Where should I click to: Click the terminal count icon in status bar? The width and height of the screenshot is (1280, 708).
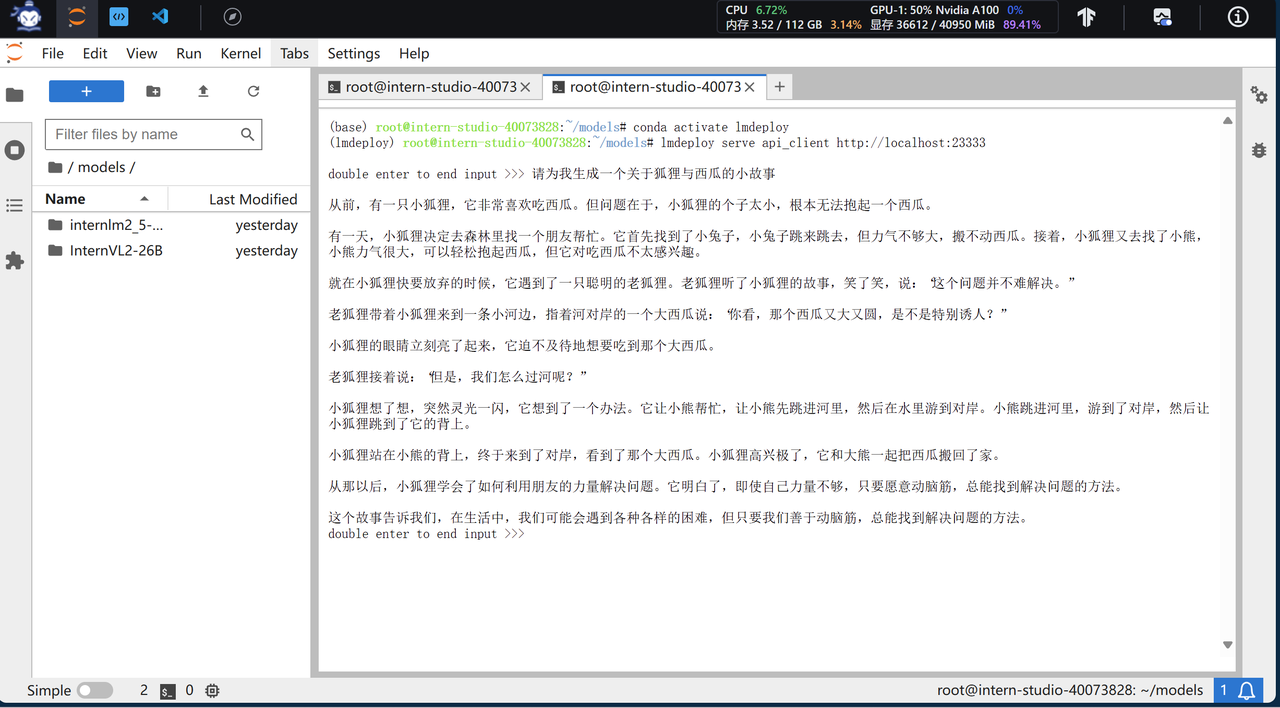tap(168, 691)
